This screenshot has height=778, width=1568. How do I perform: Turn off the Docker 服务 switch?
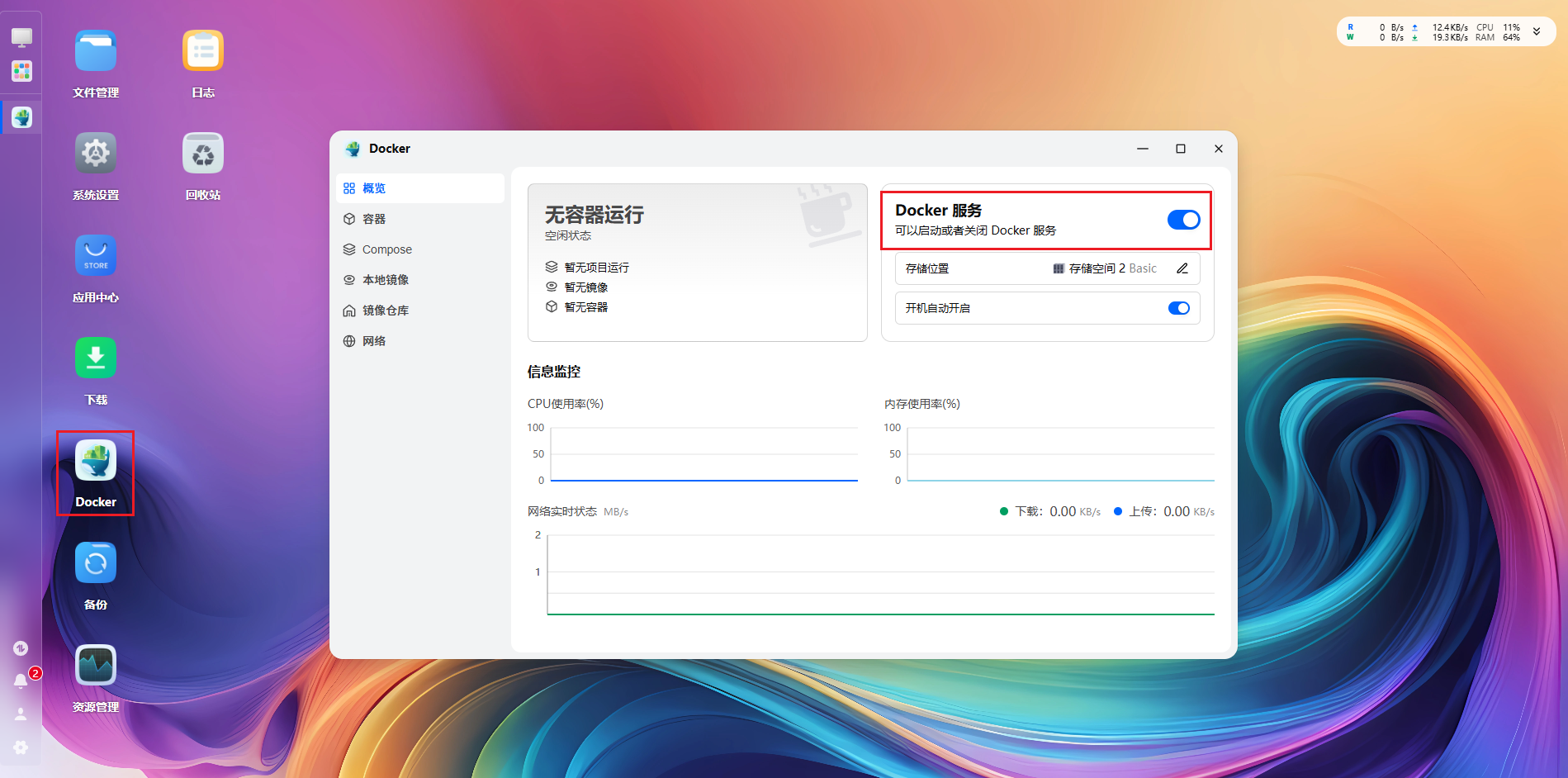[x=1183, y=220]
